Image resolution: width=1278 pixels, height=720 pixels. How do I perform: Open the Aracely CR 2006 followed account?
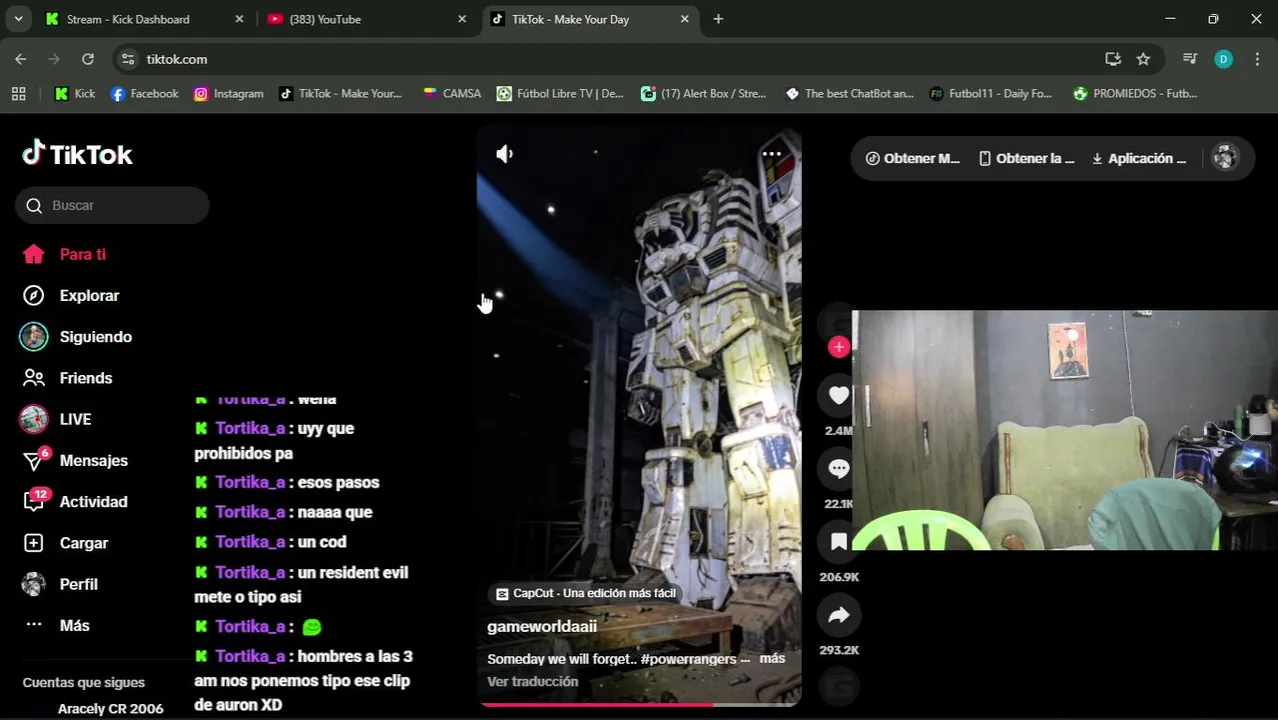coord(110,708)
